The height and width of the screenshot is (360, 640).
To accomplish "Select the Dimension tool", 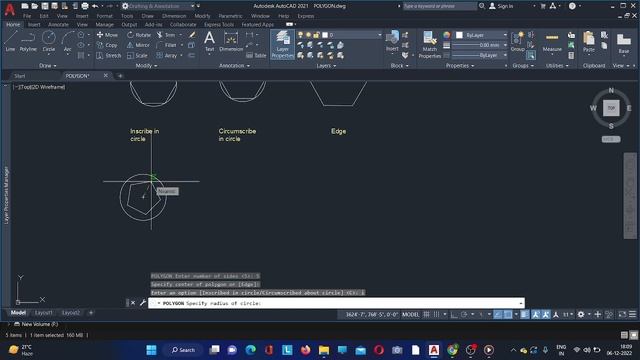I will click(x=231, y=41).
